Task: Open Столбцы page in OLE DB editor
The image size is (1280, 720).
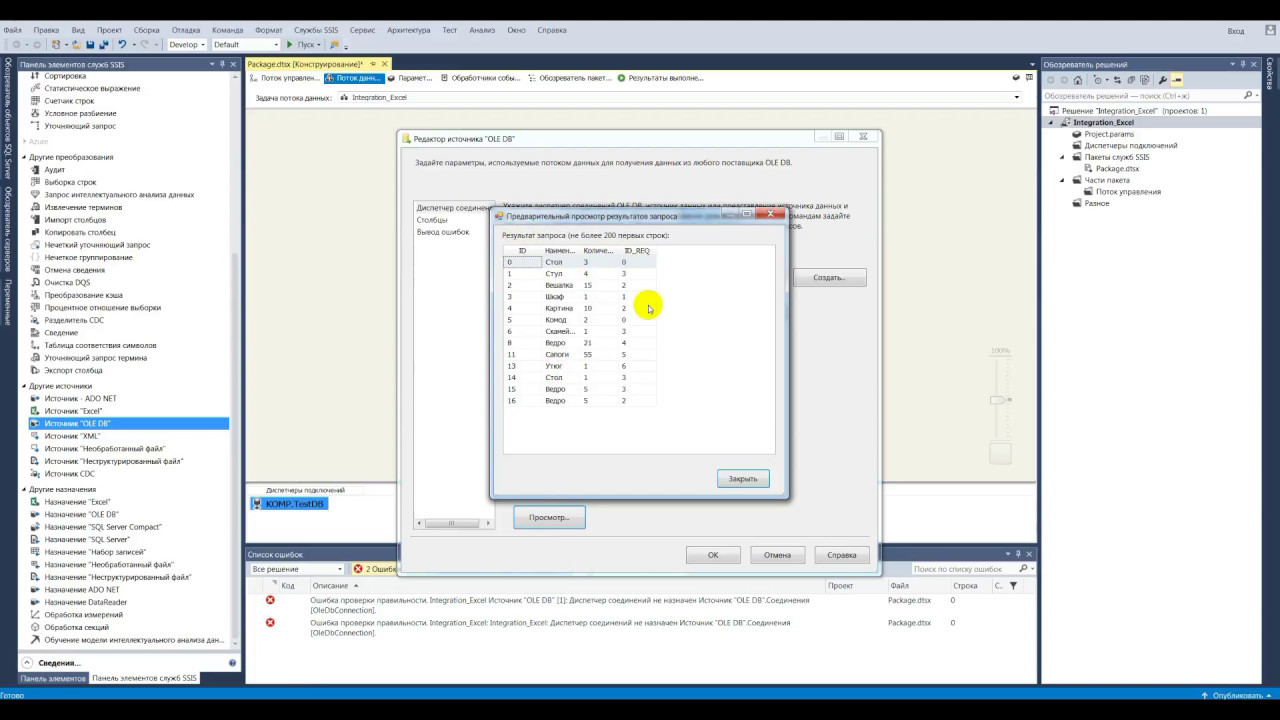Action: click(x=432, y=220)
